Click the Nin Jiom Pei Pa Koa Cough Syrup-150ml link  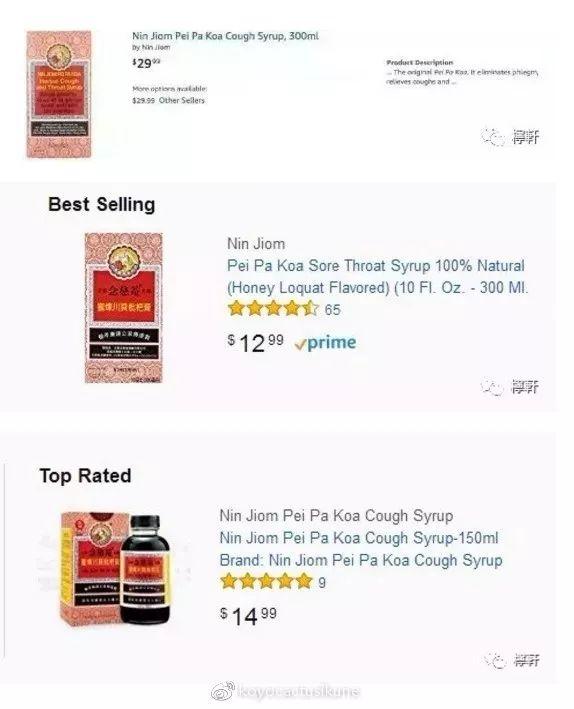pyautogui.click(x=359, y=538)
